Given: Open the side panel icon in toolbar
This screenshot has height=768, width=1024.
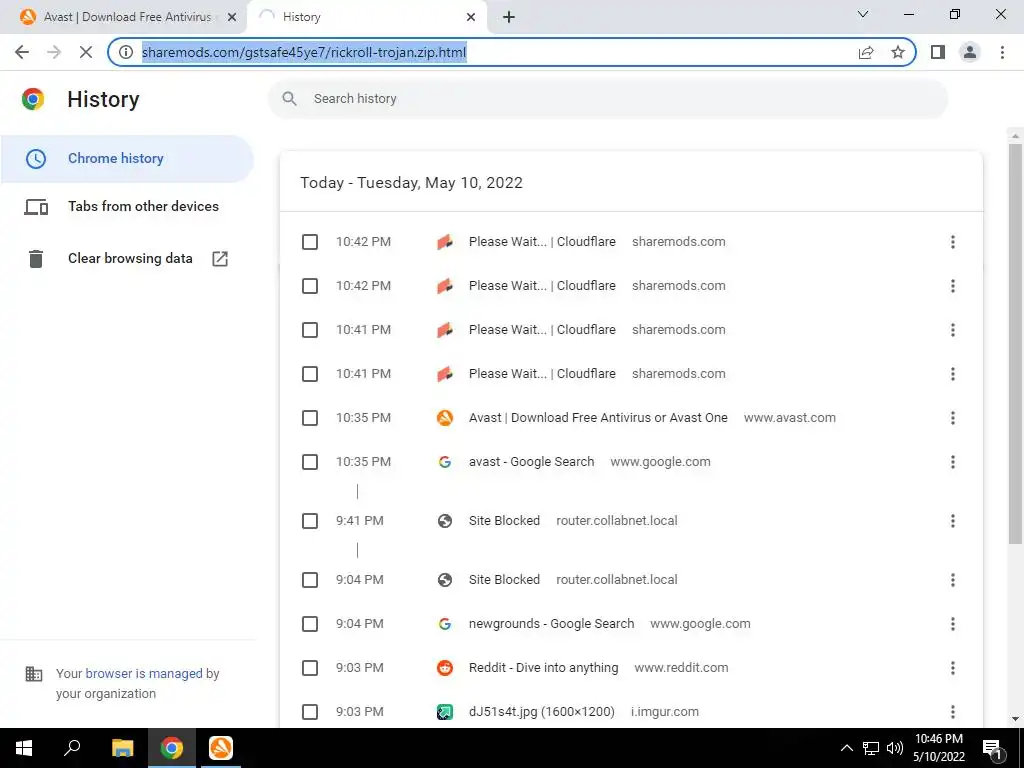Looking at the screenshot, I should tap(938, 52).
